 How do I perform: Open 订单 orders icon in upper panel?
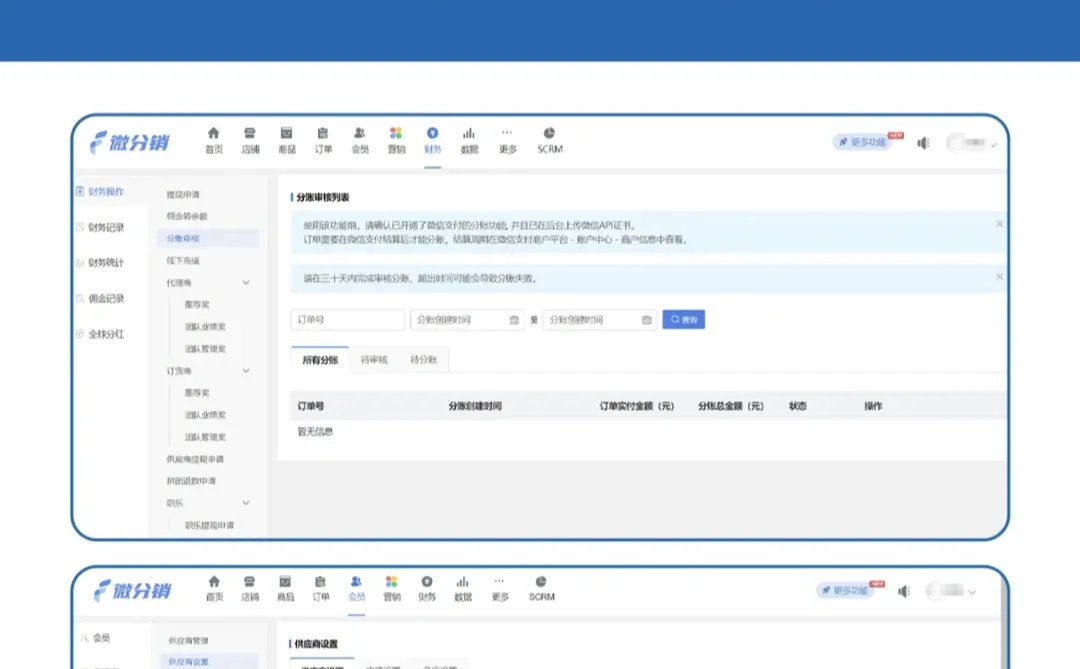tap(322, 133)
